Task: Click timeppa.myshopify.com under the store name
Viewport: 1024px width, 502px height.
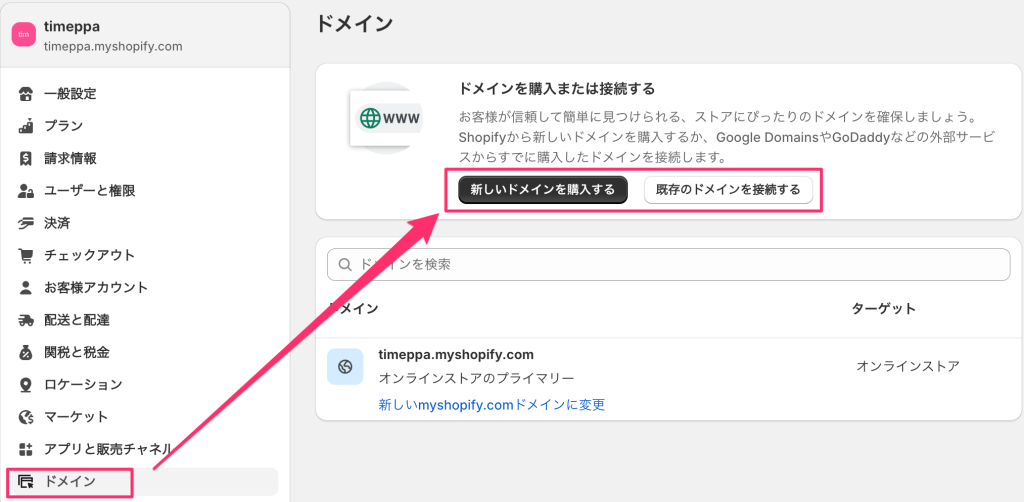Action: tap(112, 46)
